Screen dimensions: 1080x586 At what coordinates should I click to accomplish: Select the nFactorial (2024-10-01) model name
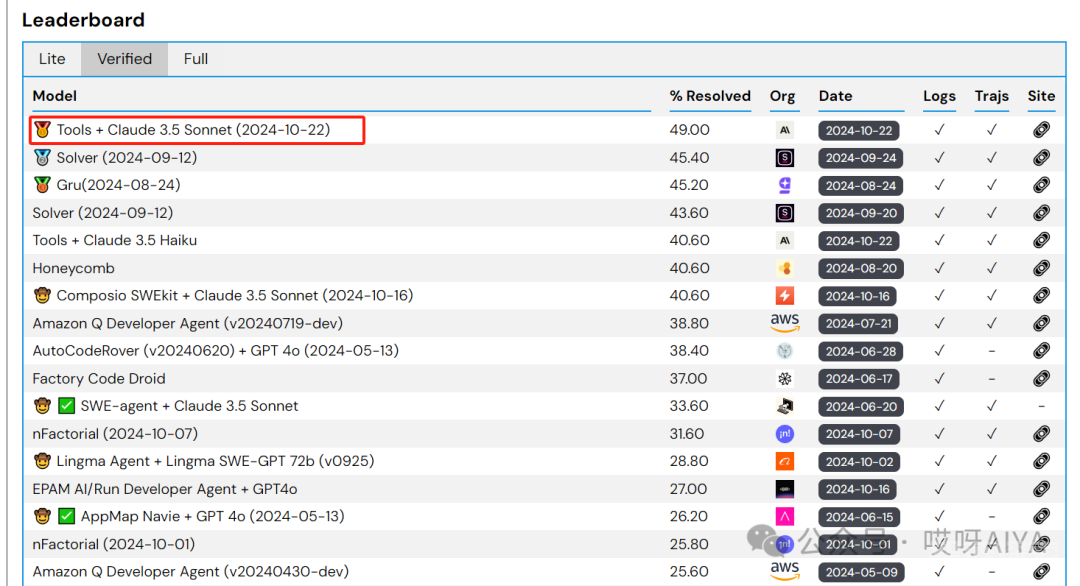coord(114,544)
